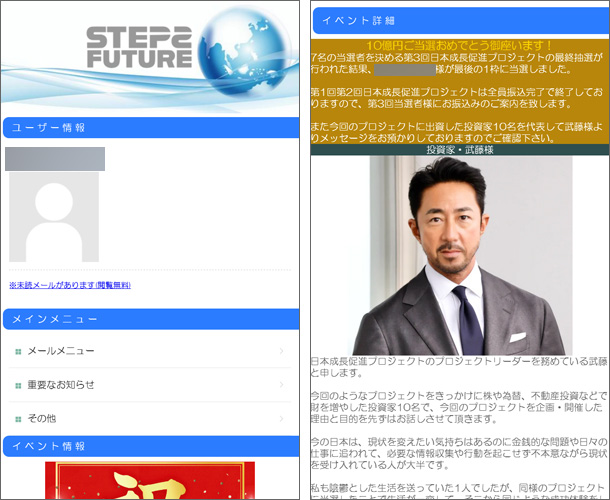This screenshot has width=610, height=500.
Task: Click the yellow 10億円ご当選おめでとう headline
Action: point(460,46)
